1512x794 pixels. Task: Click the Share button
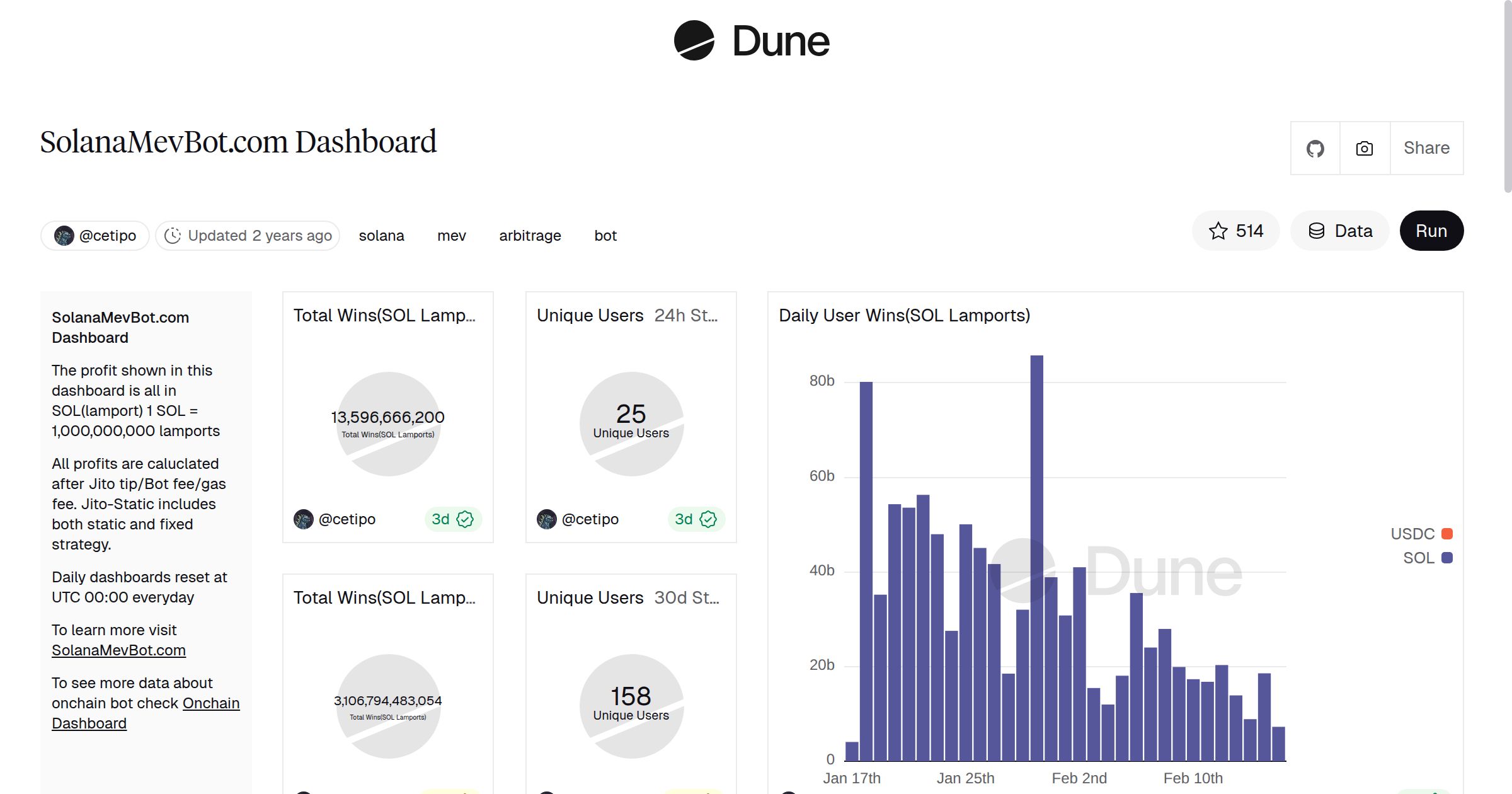(x=1426, y=148)
